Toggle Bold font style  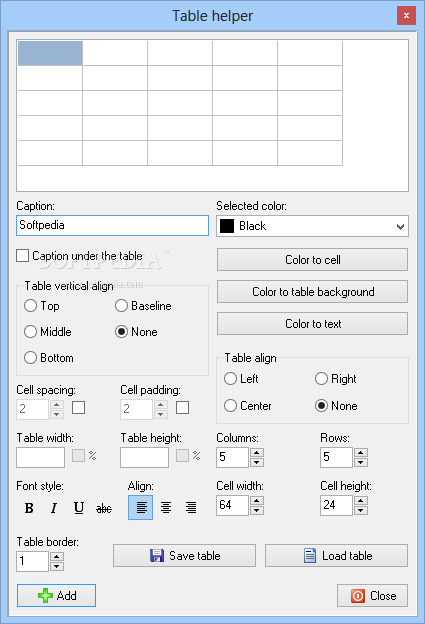(x=29, y=508)
